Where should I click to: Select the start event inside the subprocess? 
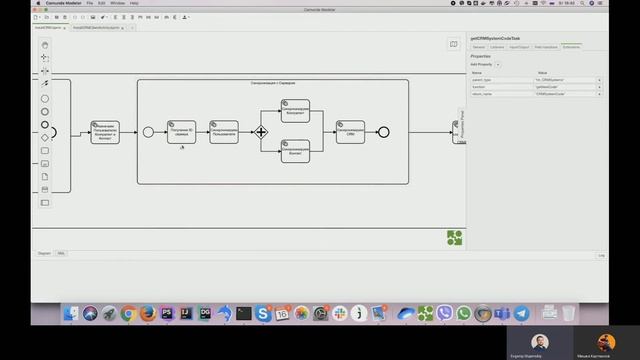pyautogui.click(x=148, y=132)
